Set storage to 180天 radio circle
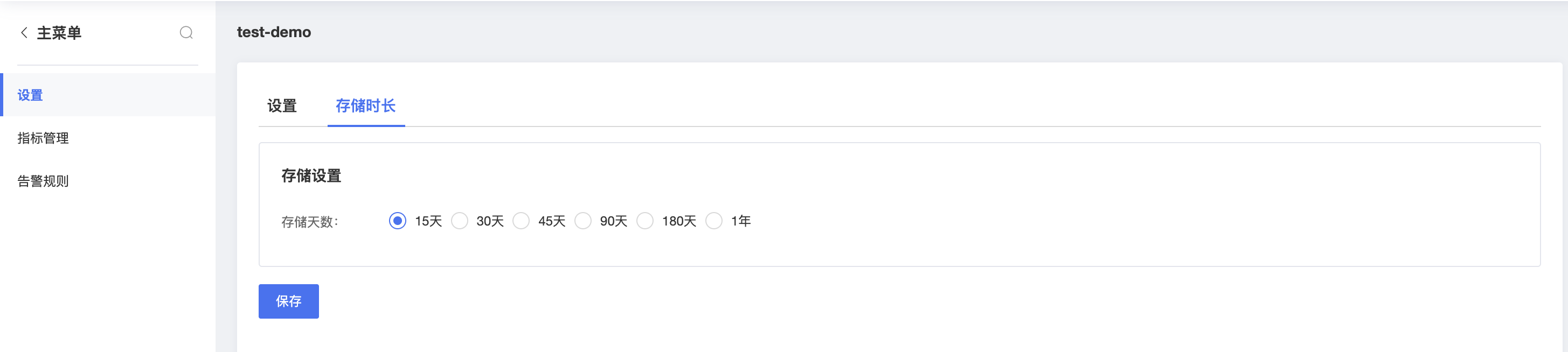1568x352 pixels. 645,221
